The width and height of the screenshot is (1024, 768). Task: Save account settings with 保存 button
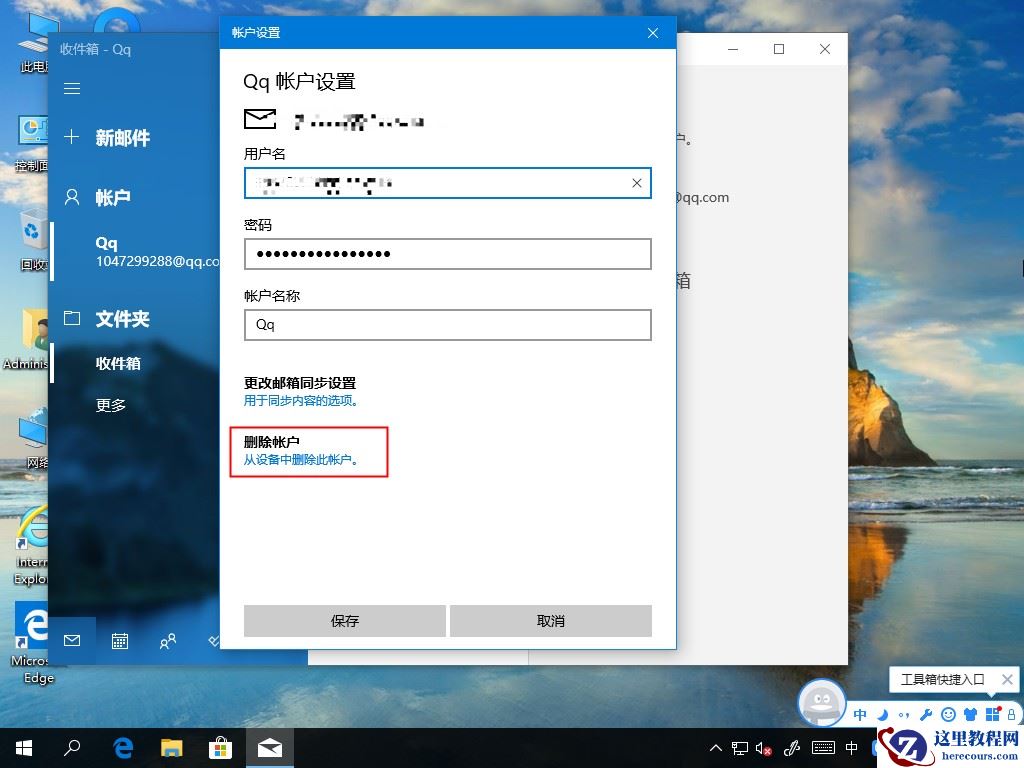pos(344,620)
